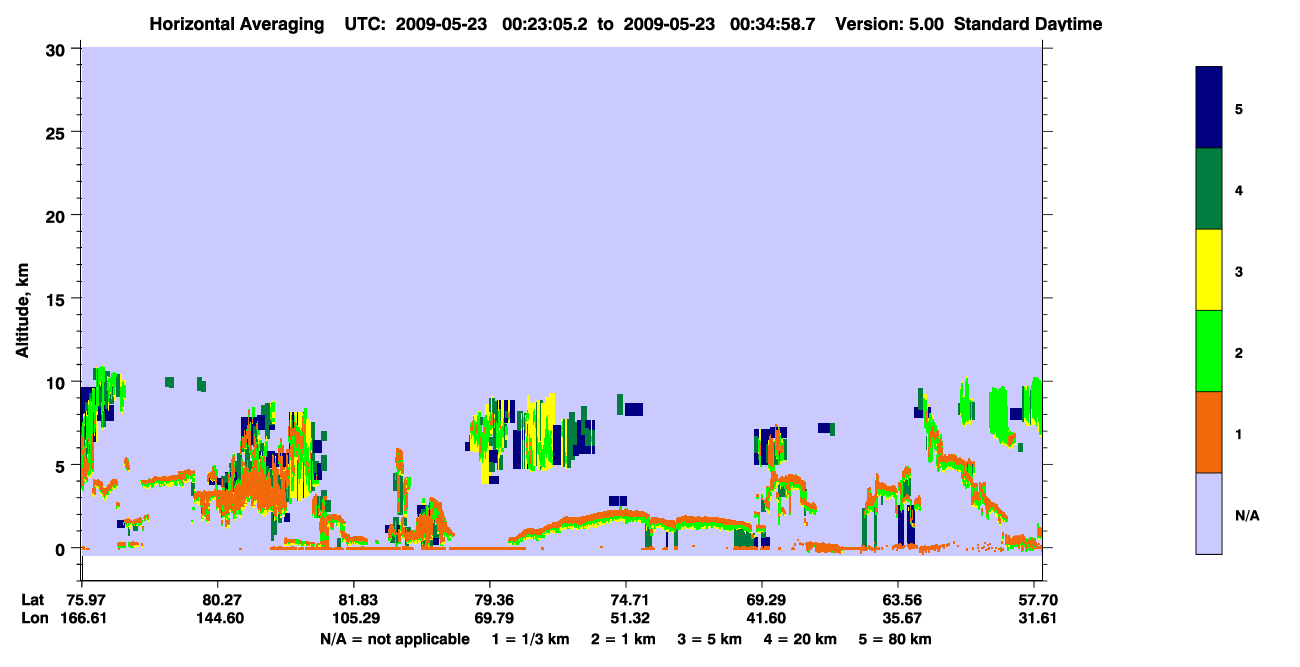Click the colorbar label 3
Screen dimensions: 1300x667
coord(1239,270)
